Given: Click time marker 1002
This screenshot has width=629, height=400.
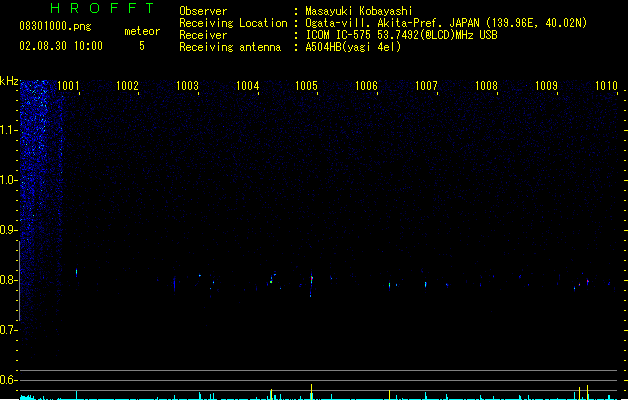Looking at the screenshot, I should pyautogui.click(x=127, y=86).
